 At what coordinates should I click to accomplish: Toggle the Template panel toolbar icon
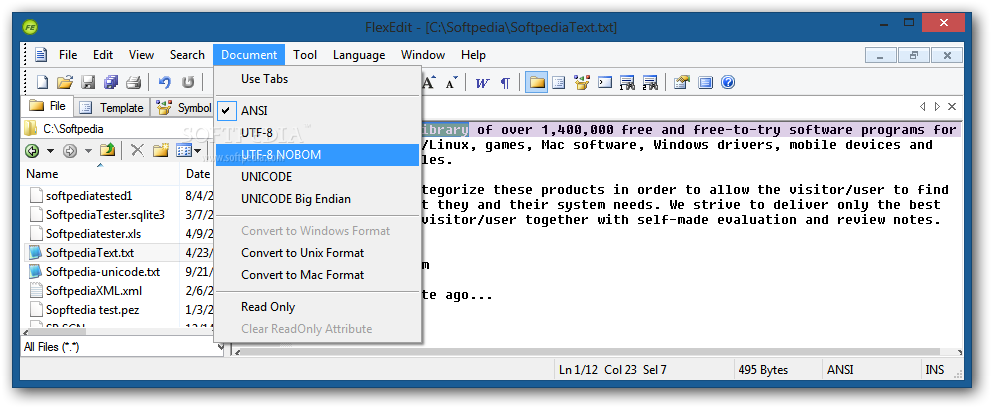[x=559, y=82]
